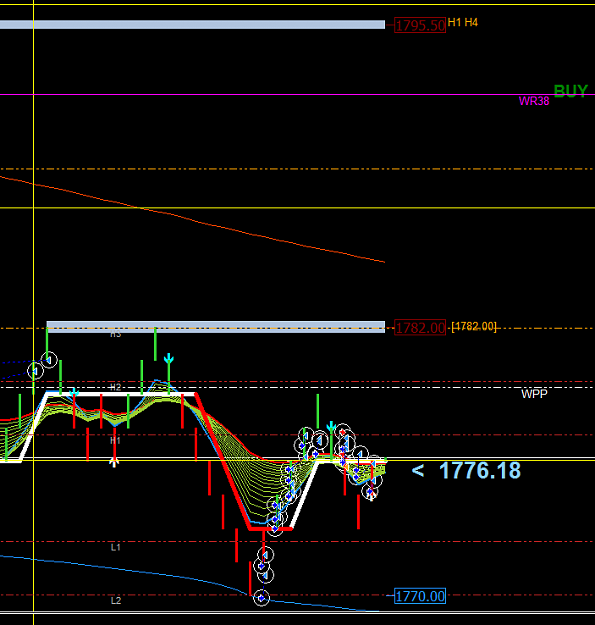Click the cyan down arrow near recent candles
The height and width of the screenshot is (625, 595).
[331, 427]
